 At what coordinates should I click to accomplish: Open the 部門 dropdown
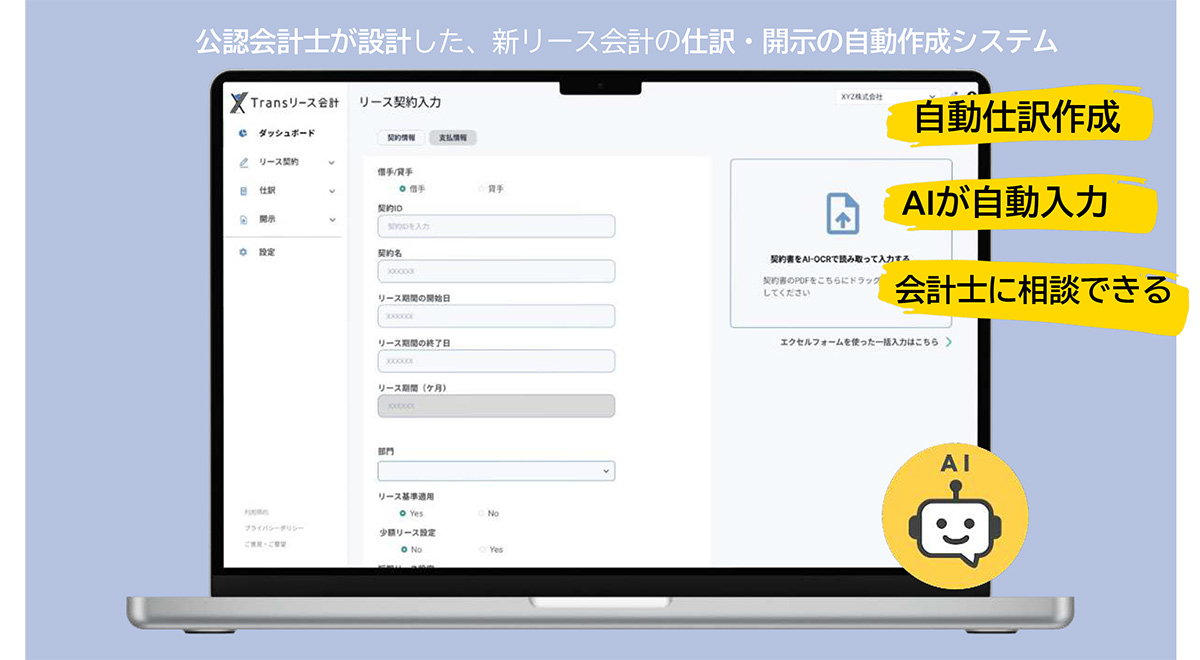496,470
